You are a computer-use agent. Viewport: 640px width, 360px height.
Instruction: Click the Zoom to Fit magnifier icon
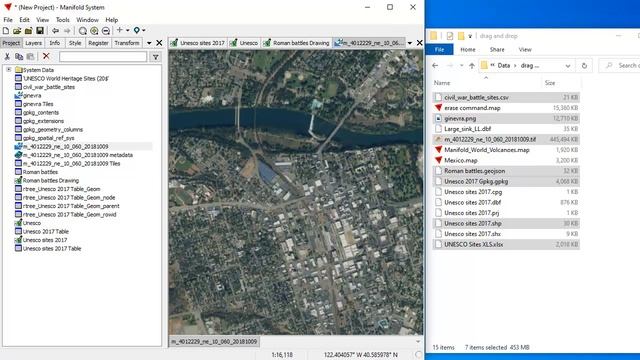(82, 31)
